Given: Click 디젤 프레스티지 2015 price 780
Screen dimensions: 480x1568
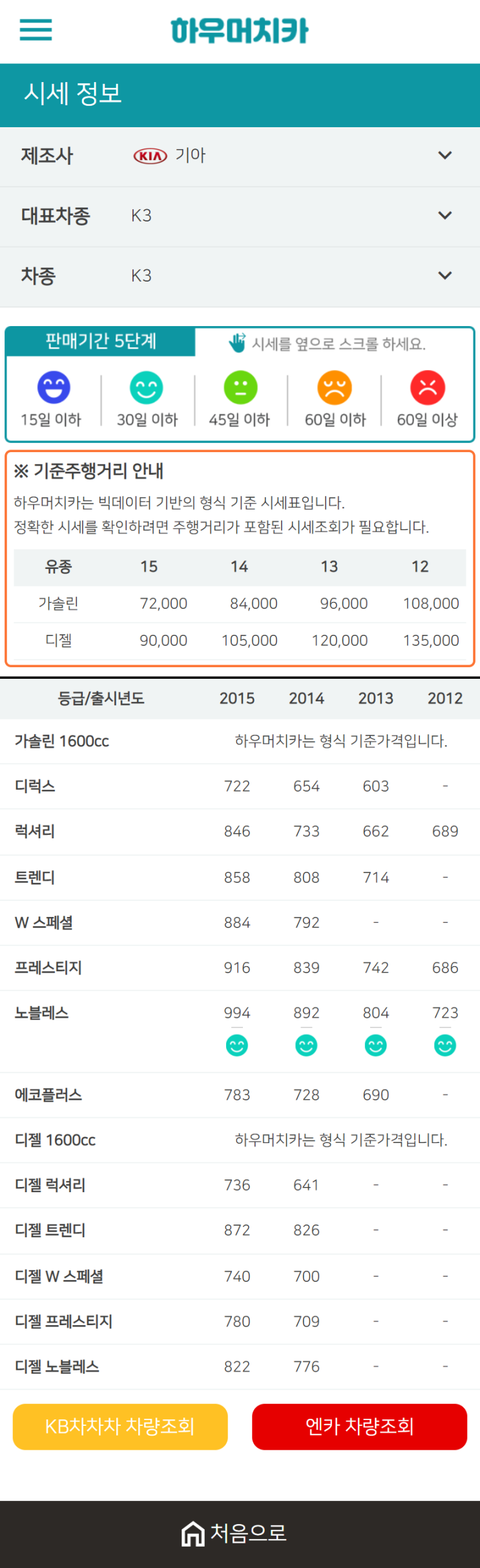Looking at the screenshot, I should [237, 1322].
